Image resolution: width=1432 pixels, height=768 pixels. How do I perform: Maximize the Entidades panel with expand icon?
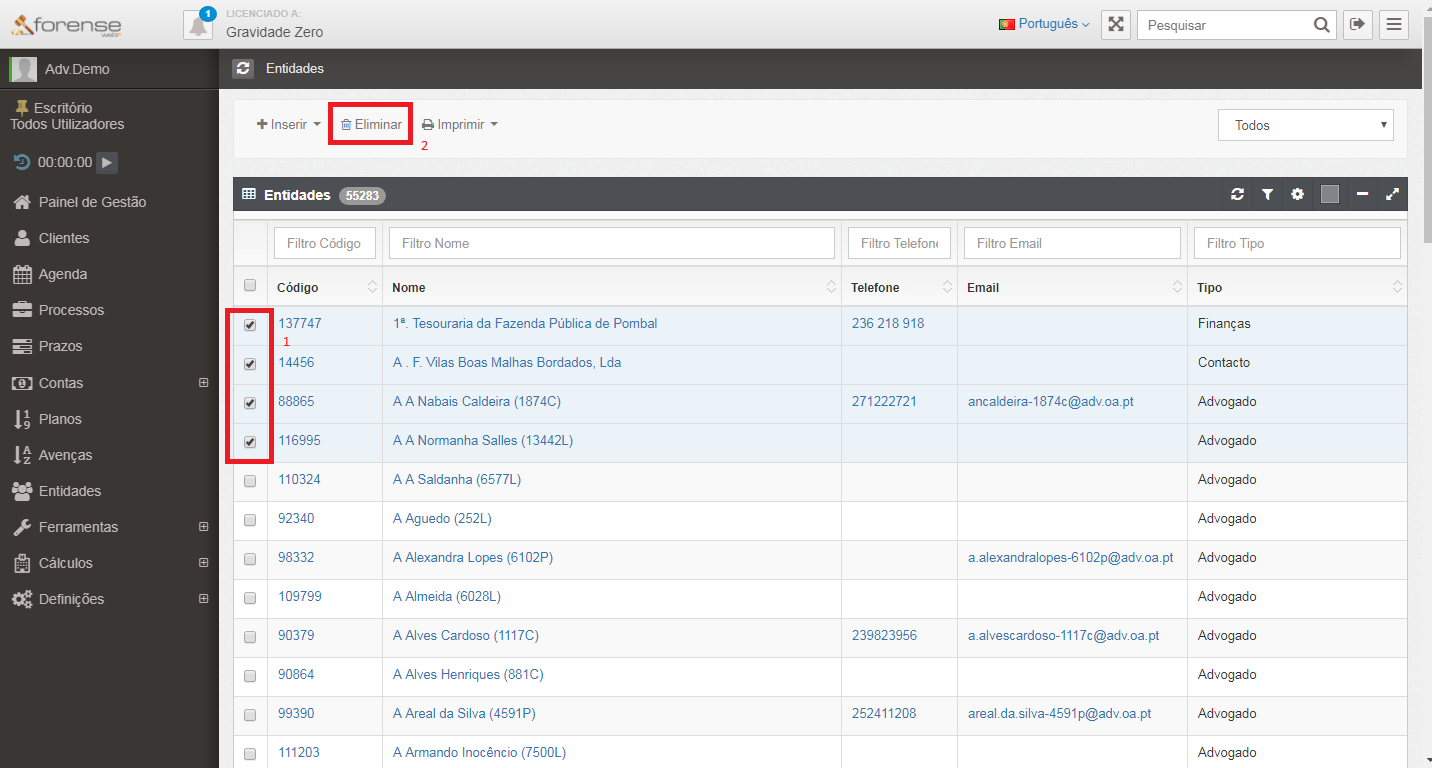pos(1392,194)
